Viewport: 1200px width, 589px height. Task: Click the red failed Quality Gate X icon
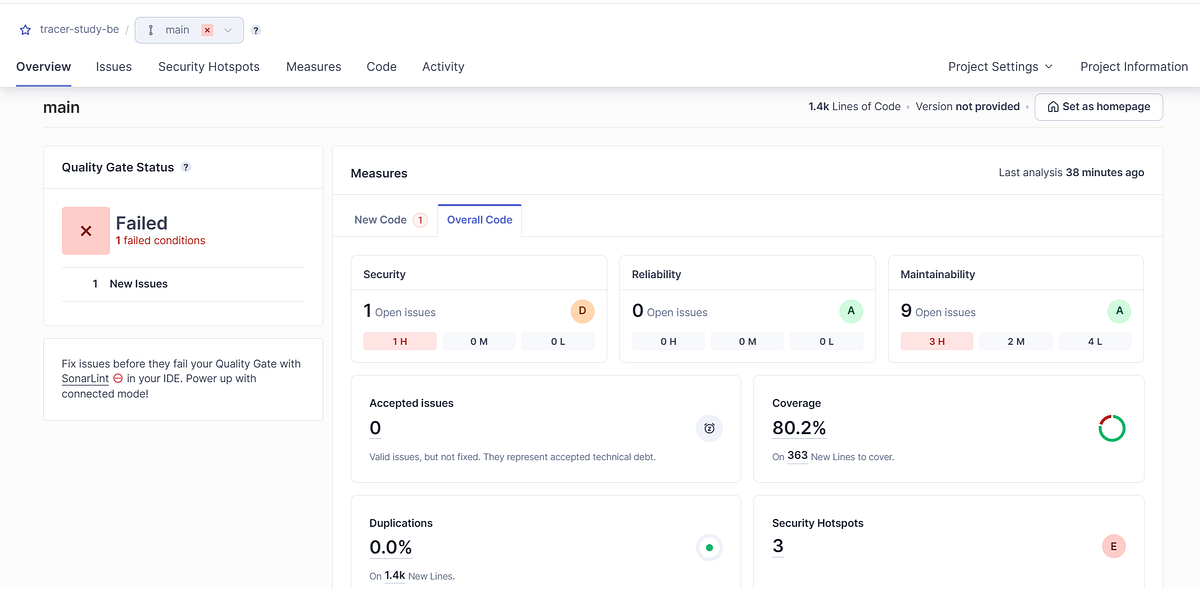coord(85,230)
